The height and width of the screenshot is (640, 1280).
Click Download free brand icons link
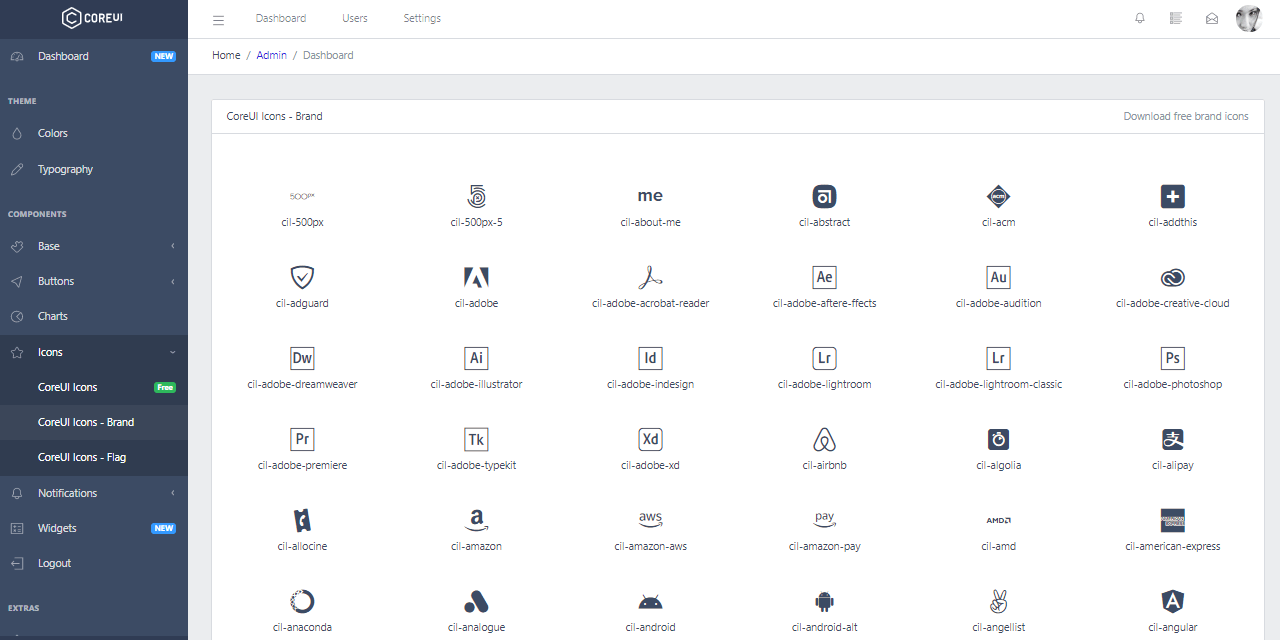coord(1186,116)
